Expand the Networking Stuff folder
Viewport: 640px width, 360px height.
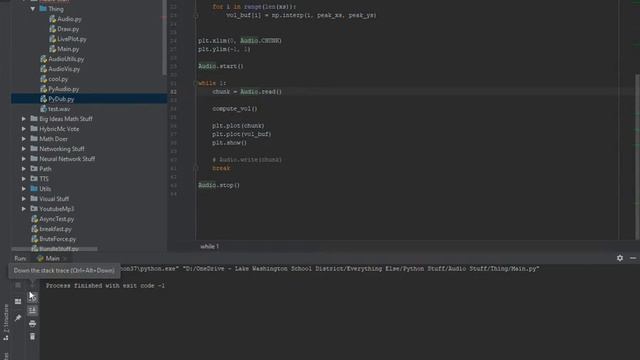[24, 149]
